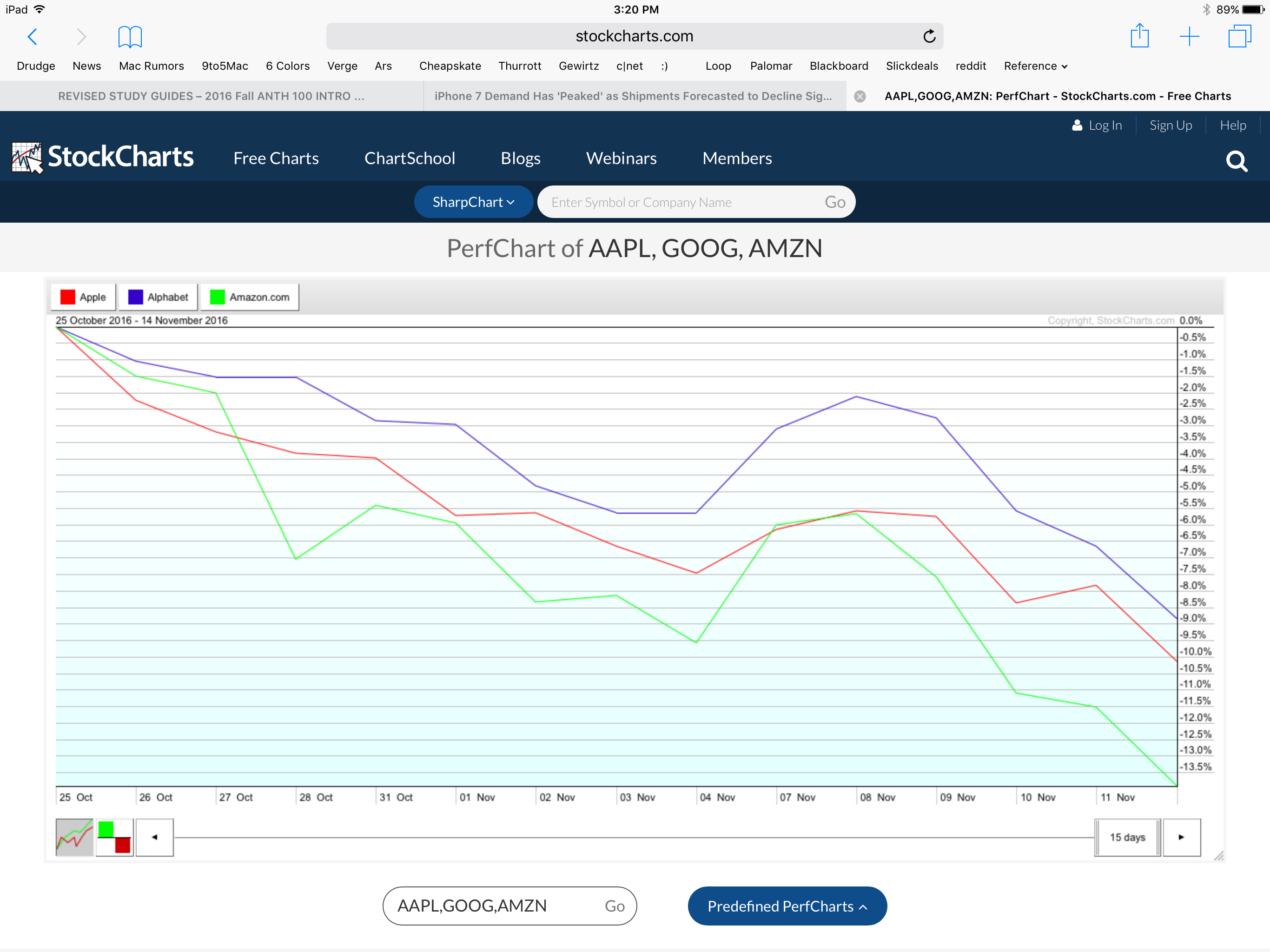Show all open Safari tabs
1270x952 pixels.
(x=1240, y=36)
